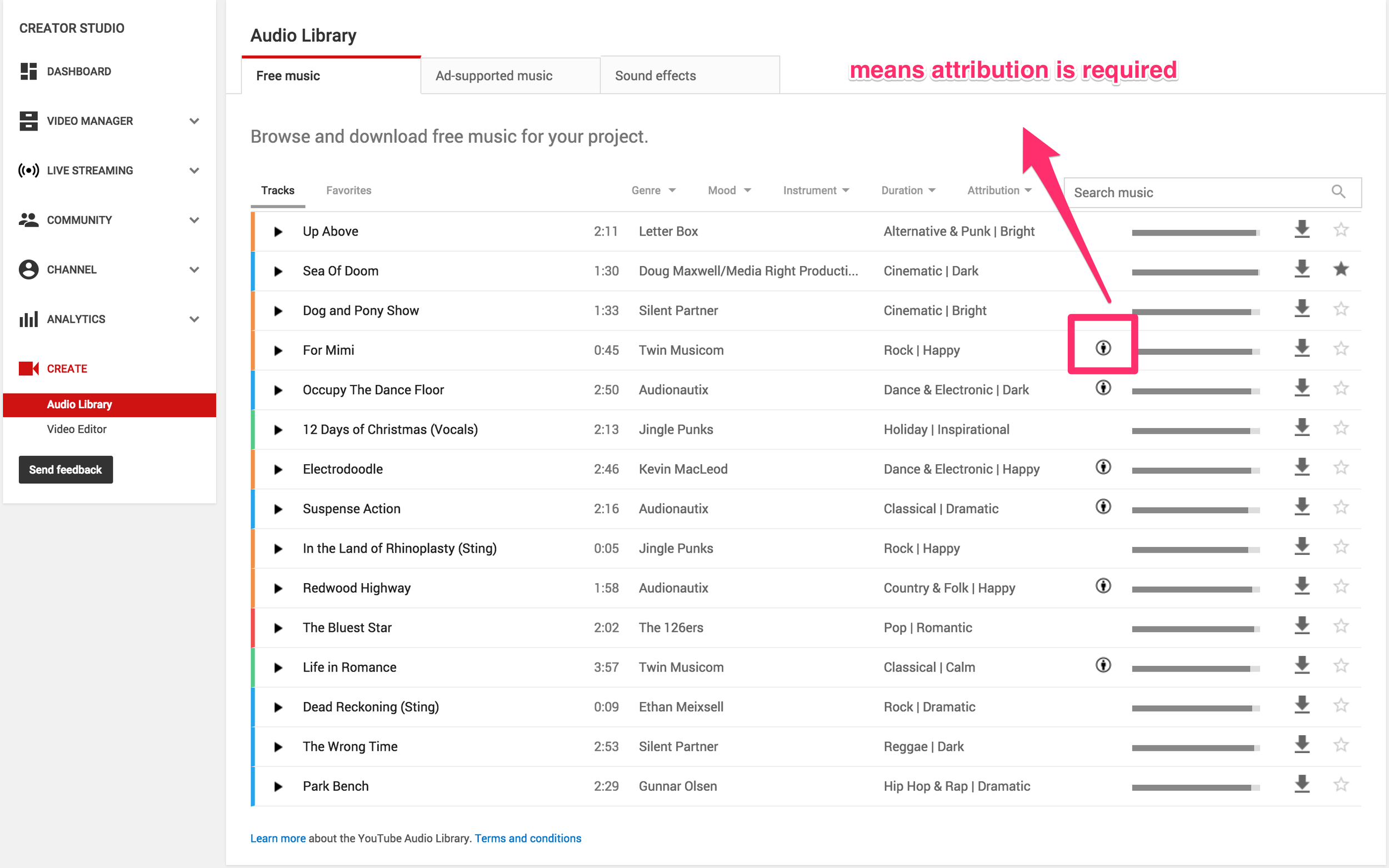Viewport: 1389px width, 868px height.
Task: Favorite the Life in Romance track
Action: [x=1341, y=665]
